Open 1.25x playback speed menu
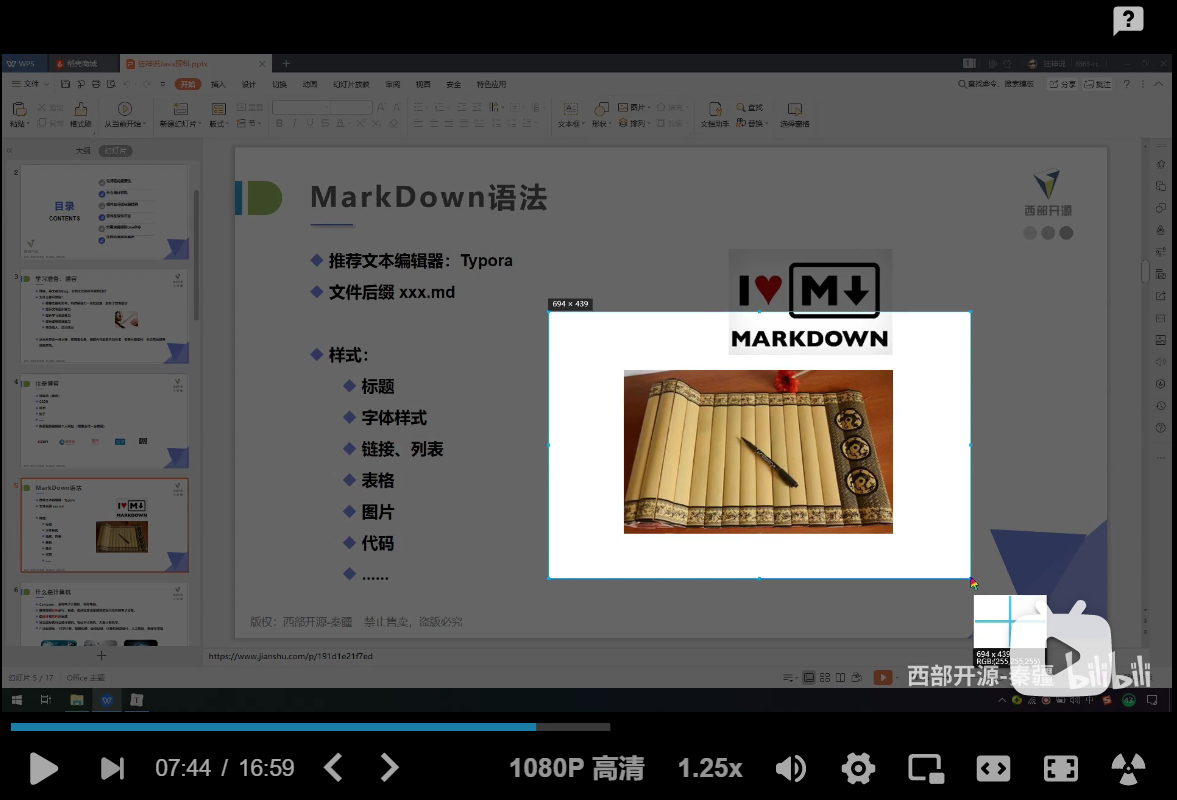This screenshot has width=1177, height=800. pos(709,768)
